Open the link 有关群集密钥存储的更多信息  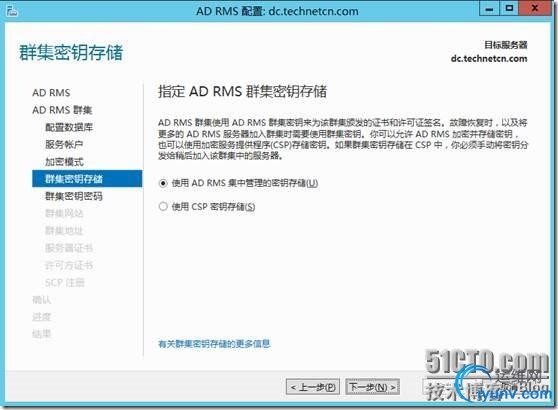(x=214, y=344)
